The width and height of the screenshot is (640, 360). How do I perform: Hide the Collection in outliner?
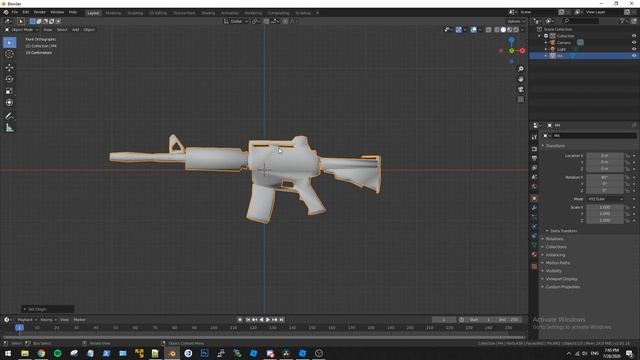pos(634,36)
